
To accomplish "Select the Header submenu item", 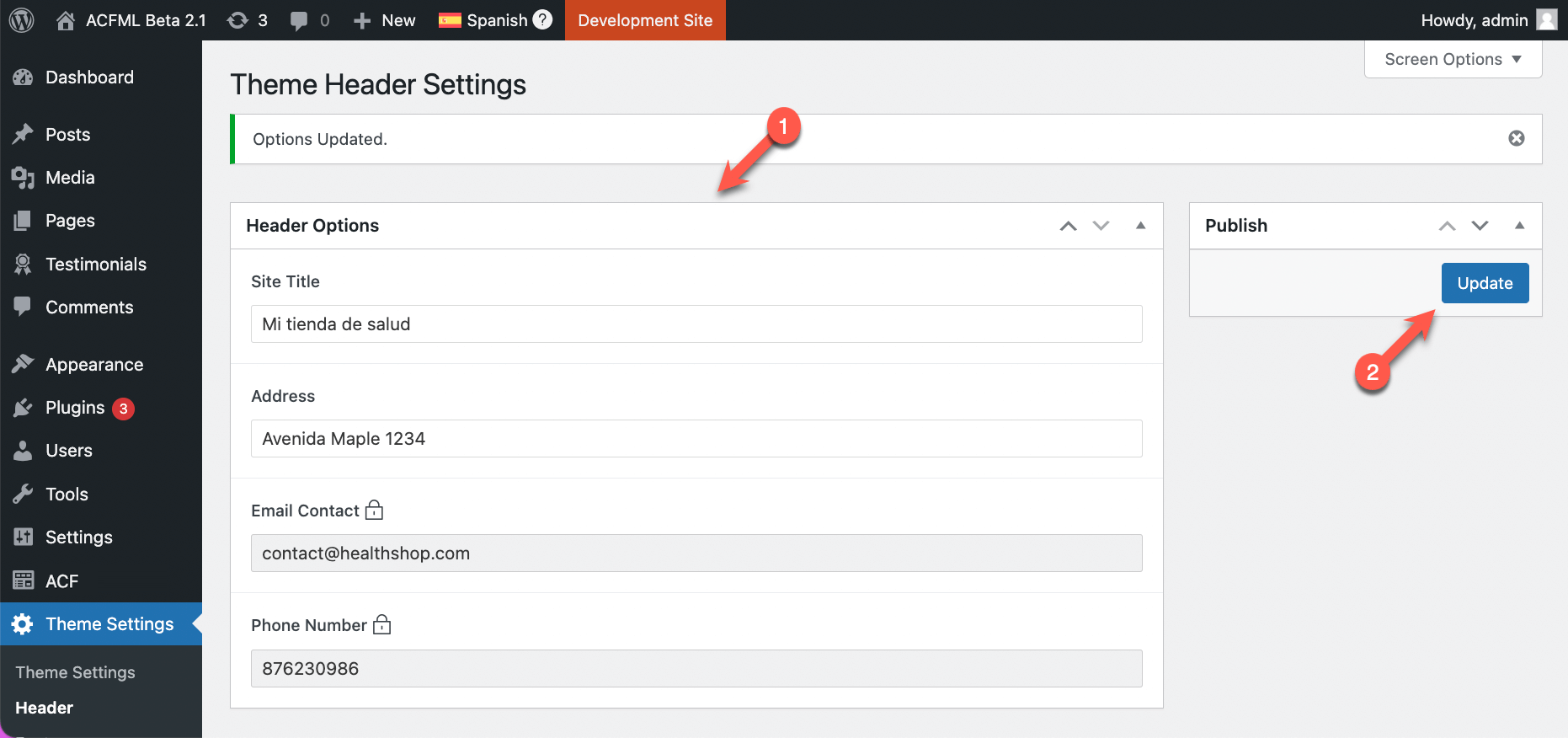I will coord(44,708).
